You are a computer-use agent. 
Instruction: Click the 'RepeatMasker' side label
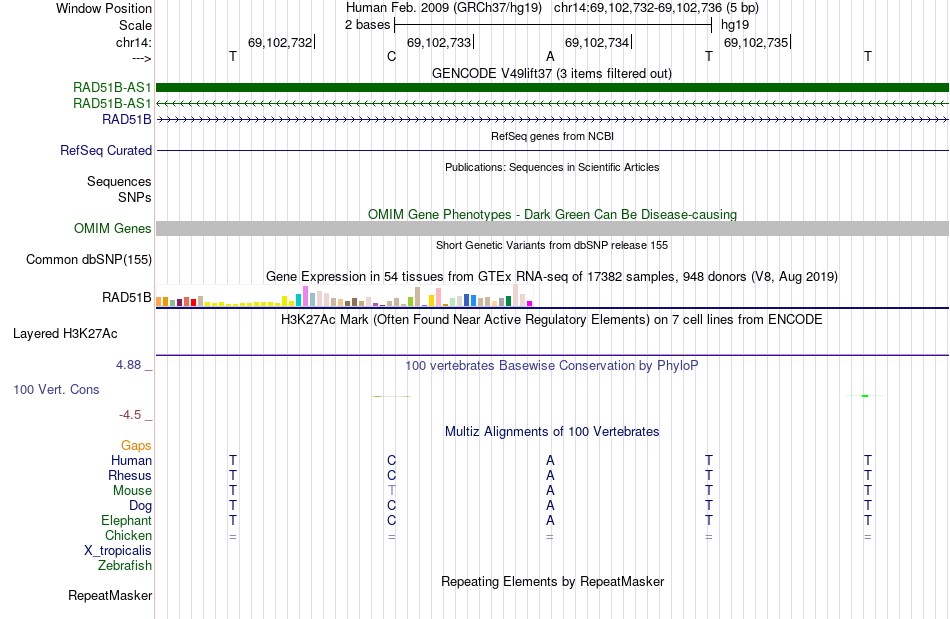(110, 596)
